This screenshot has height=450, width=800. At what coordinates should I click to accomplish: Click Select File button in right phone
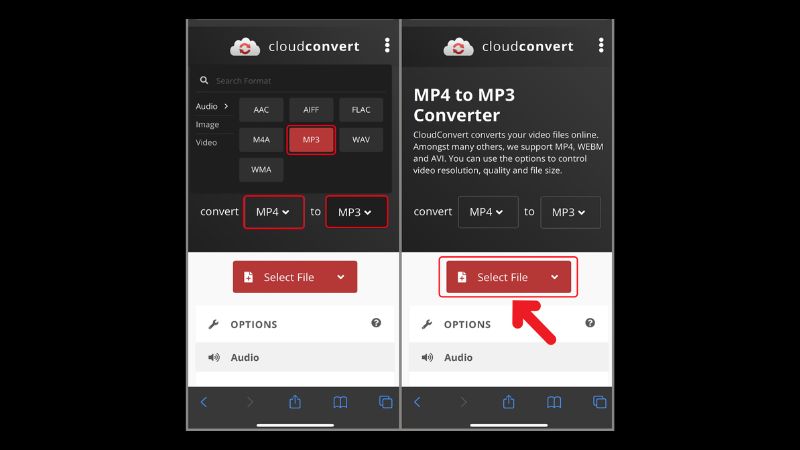(x=508, y=277)
